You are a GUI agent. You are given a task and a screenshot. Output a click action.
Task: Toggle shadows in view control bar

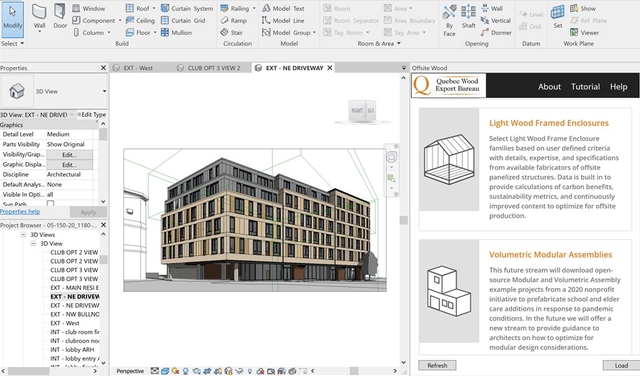[185, 371]
